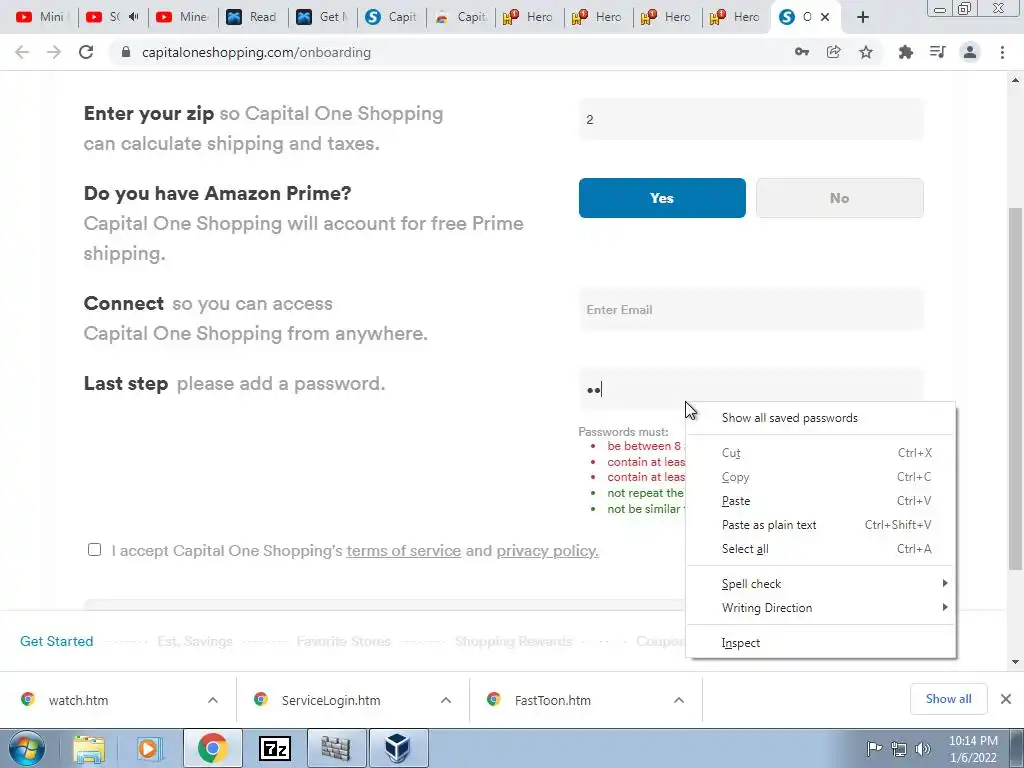Focus the Enter Email field
The width and height of the screenshot is (1024, 768).
(x=751, y=310)
